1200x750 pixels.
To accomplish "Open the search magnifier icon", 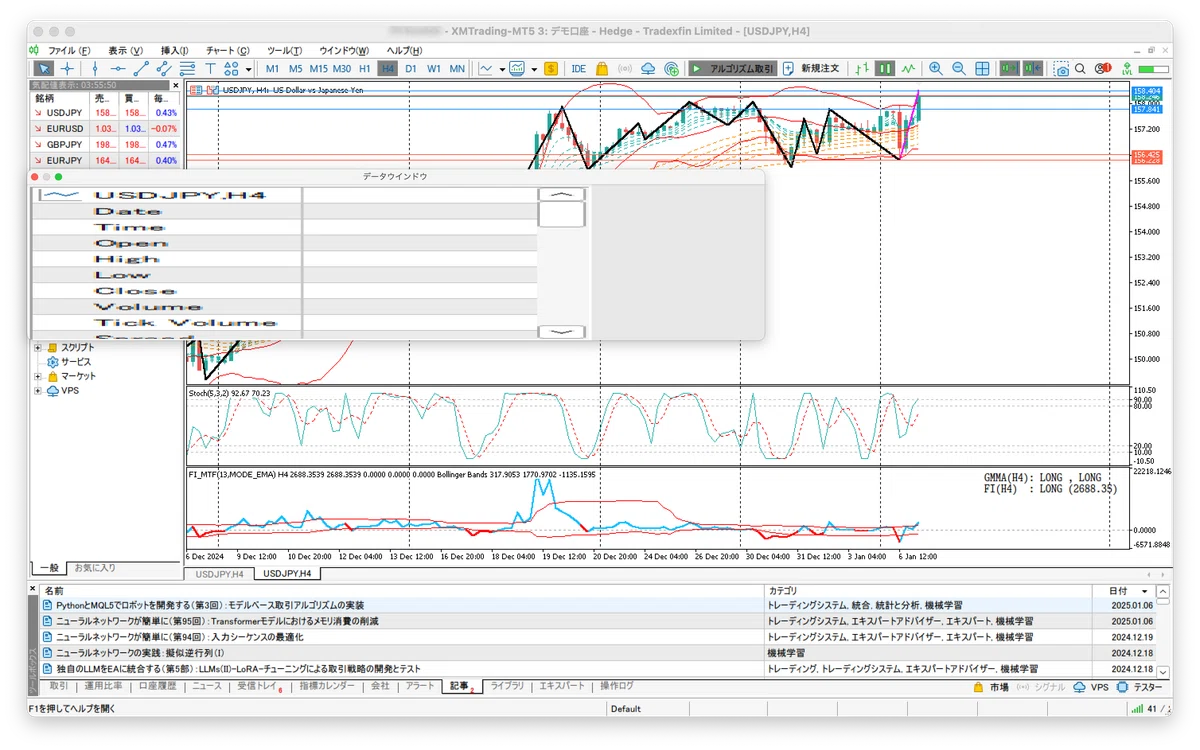I will click(x=1080, y=69).
